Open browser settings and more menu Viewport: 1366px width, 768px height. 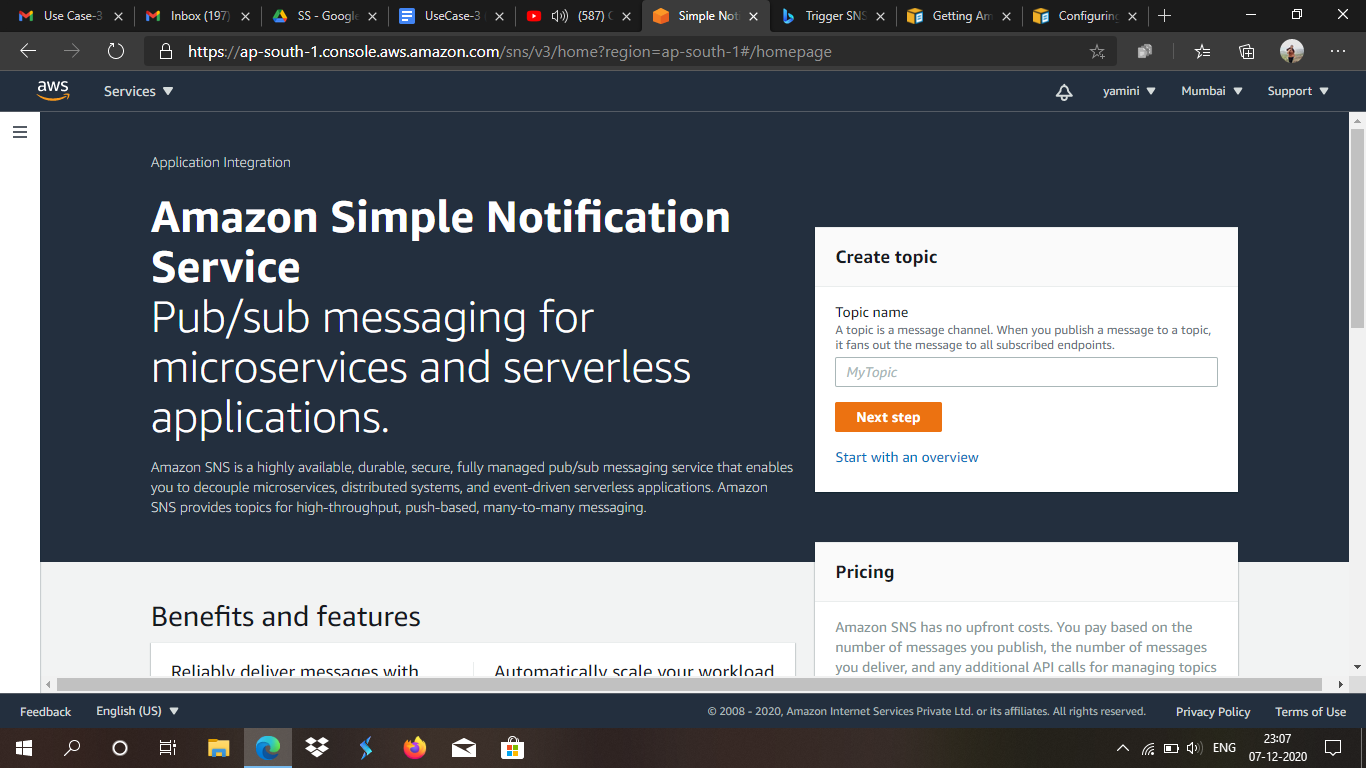click(1338, 51)
